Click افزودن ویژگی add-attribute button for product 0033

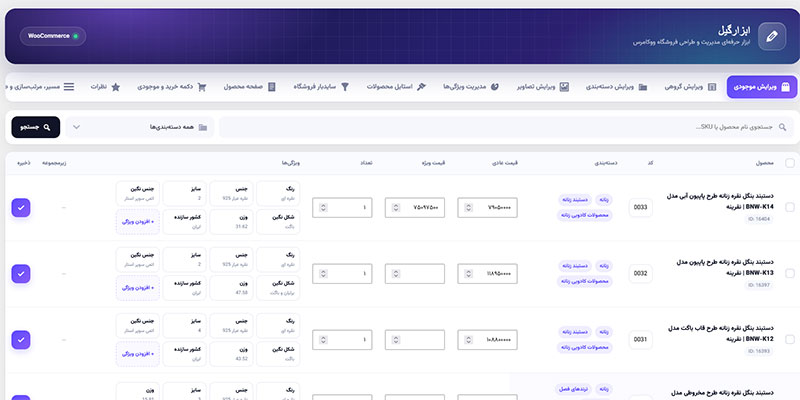pyautogui.click(x=138, y=222)
